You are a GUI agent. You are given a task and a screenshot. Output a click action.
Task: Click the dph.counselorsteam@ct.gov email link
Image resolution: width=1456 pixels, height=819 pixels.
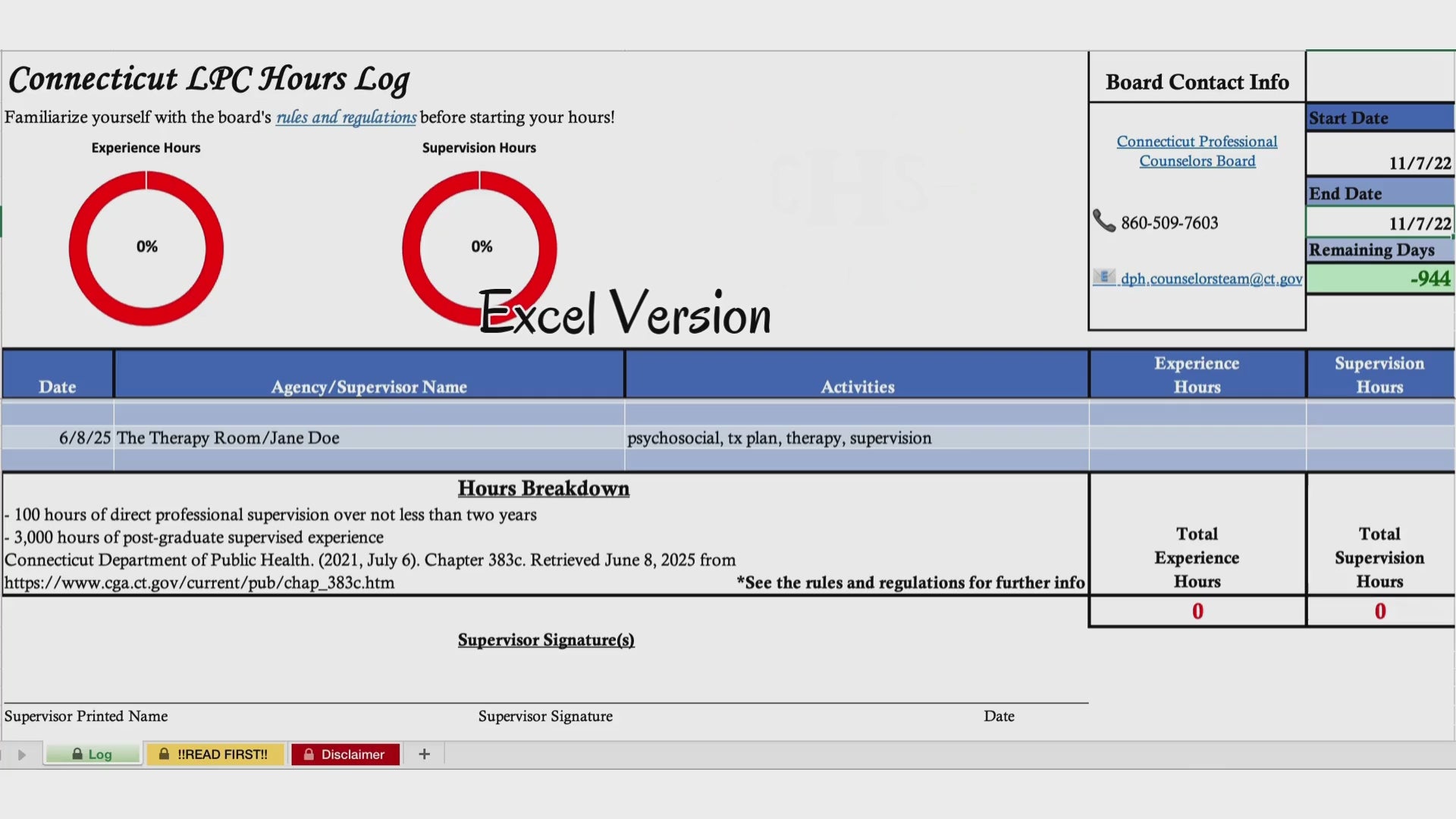[x=1211, y=278]
